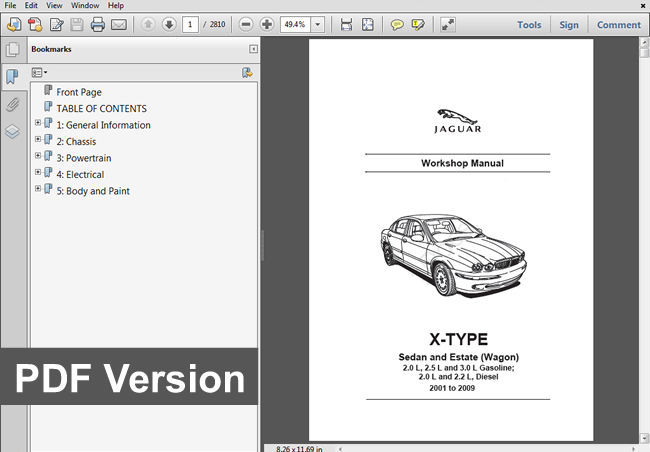The height and width of the screenshot is (452, 650).
Task: Close the document with X button
Action: (x=643, y=5)
